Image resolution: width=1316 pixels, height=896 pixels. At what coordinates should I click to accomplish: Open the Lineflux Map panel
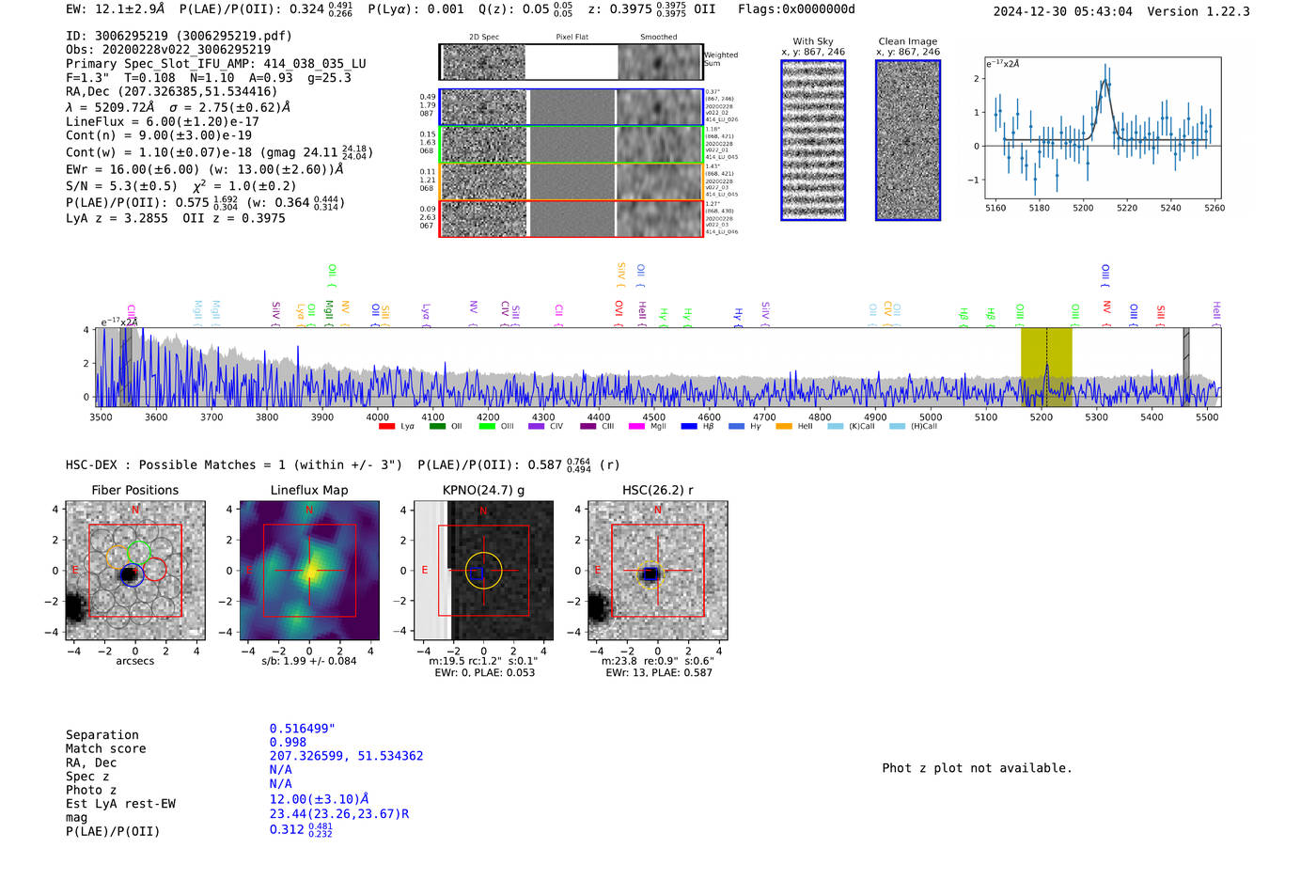coord(309,571)
